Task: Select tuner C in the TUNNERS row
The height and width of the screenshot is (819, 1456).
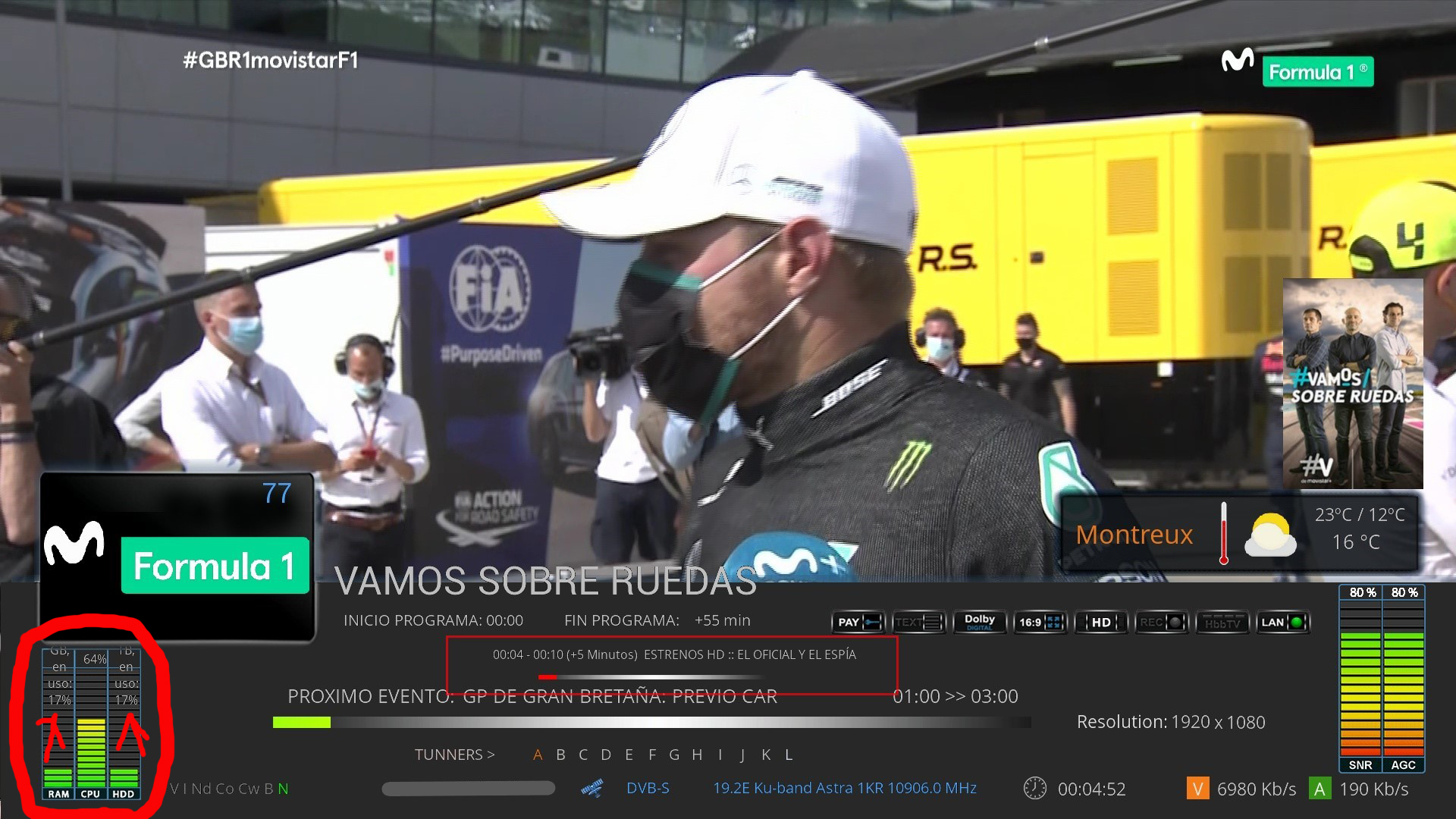Action: [x=583, y=755]
